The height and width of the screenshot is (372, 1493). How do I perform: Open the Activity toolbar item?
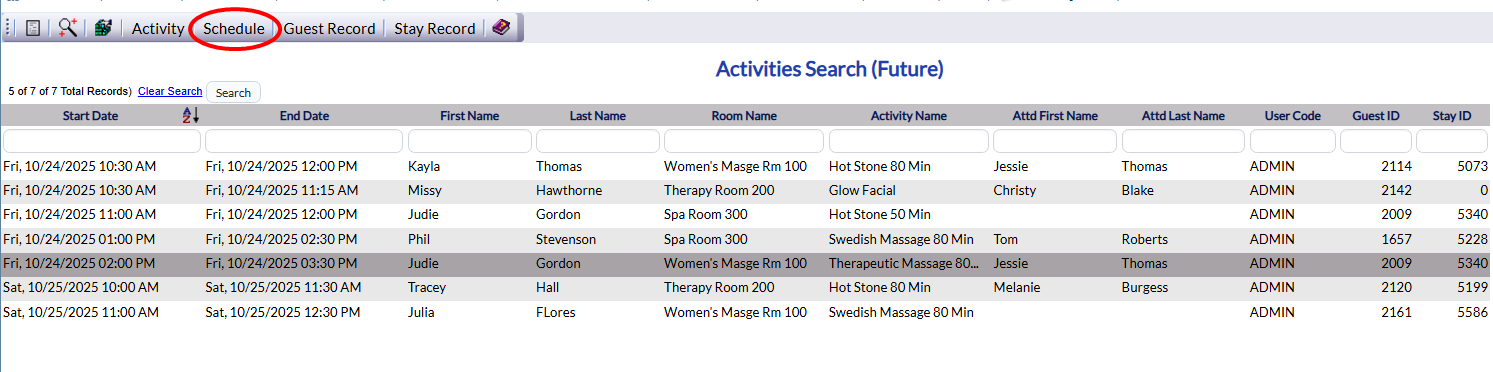[x=158, y=29]
